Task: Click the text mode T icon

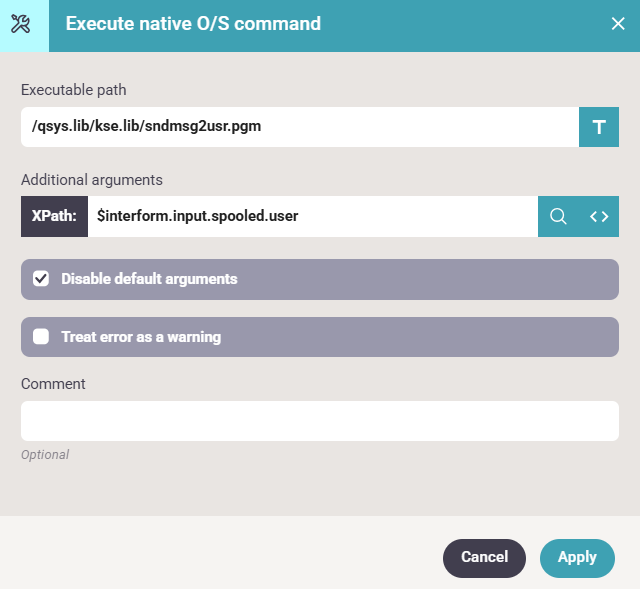Action: tap(599, 127)
